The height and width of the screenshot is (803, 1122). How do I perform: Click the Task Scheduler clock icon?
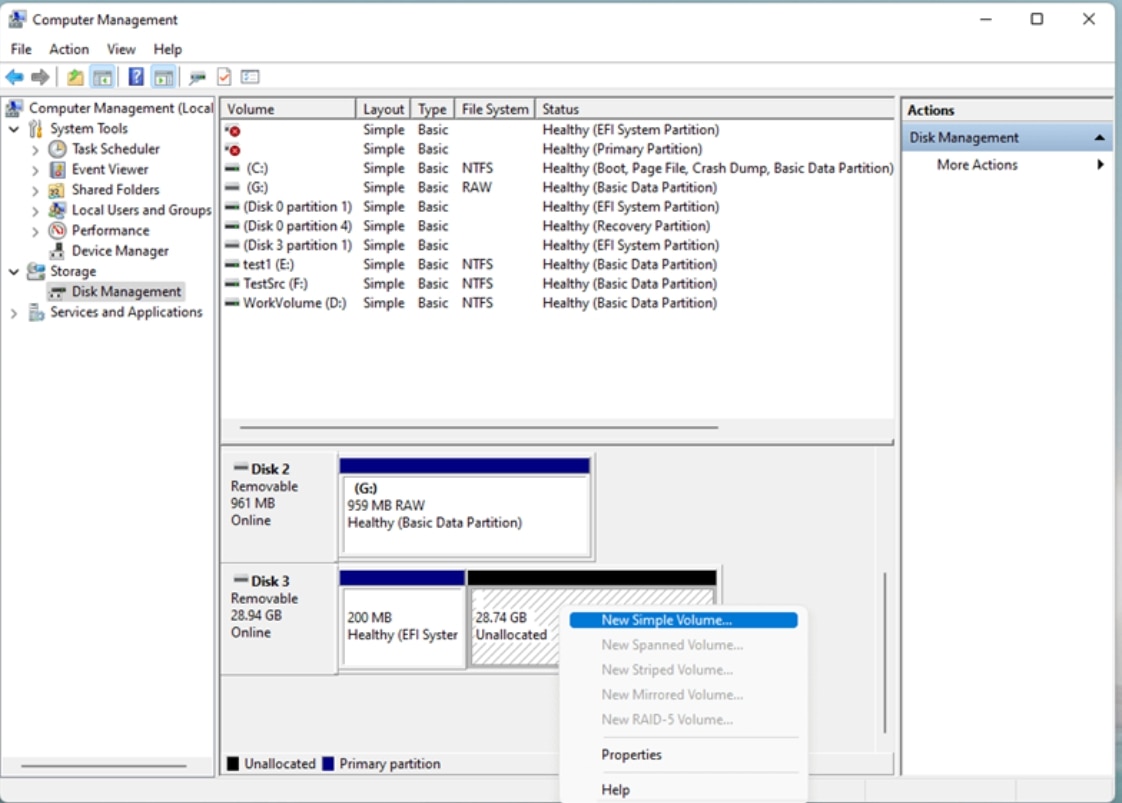[x=57, y=149]
